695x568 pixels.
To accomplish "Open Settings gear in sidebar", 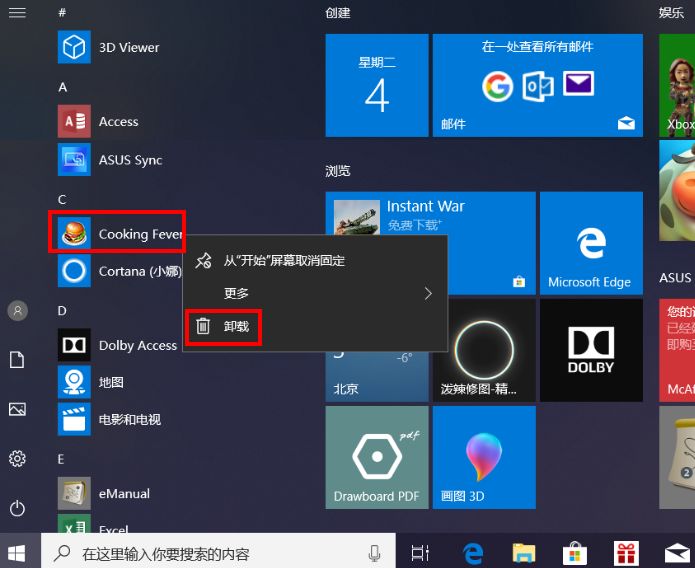I will pos(17,458).
